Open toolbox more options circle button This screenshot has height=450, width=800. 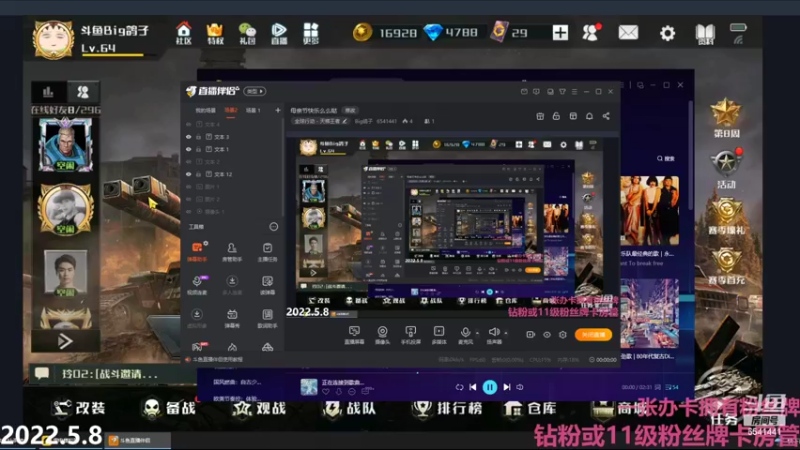[x=273, y=227]
